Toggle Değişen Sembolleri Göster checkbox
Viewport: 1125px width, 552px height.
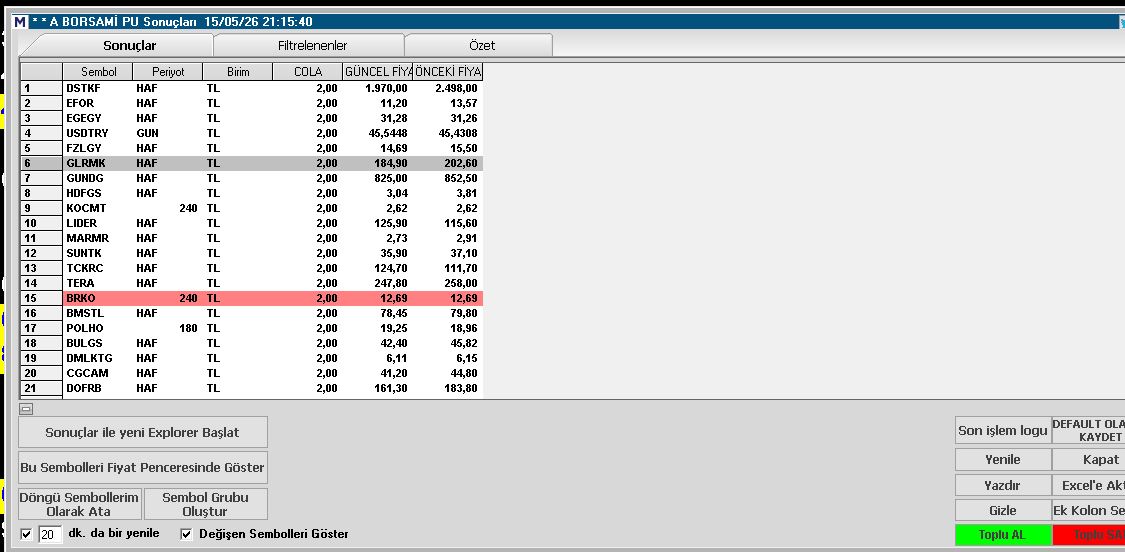tap(187, 534)
